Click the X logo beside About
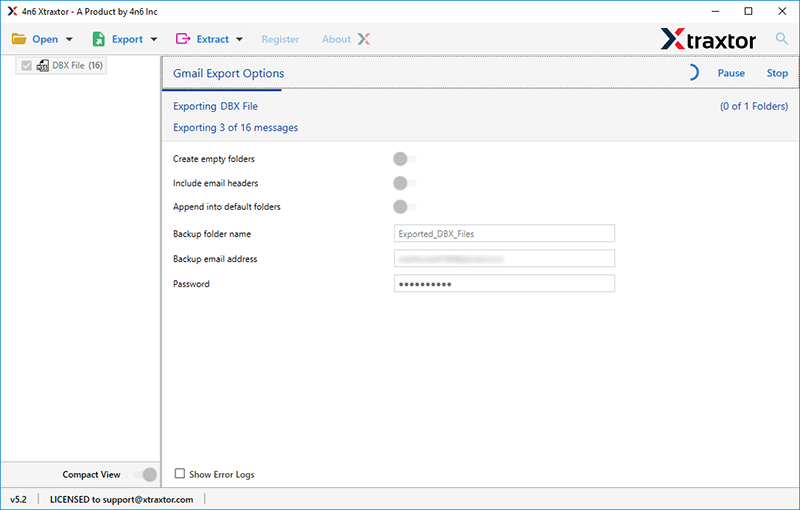The width and height of the screenshot is (800, 510). (x=364, y=39)
